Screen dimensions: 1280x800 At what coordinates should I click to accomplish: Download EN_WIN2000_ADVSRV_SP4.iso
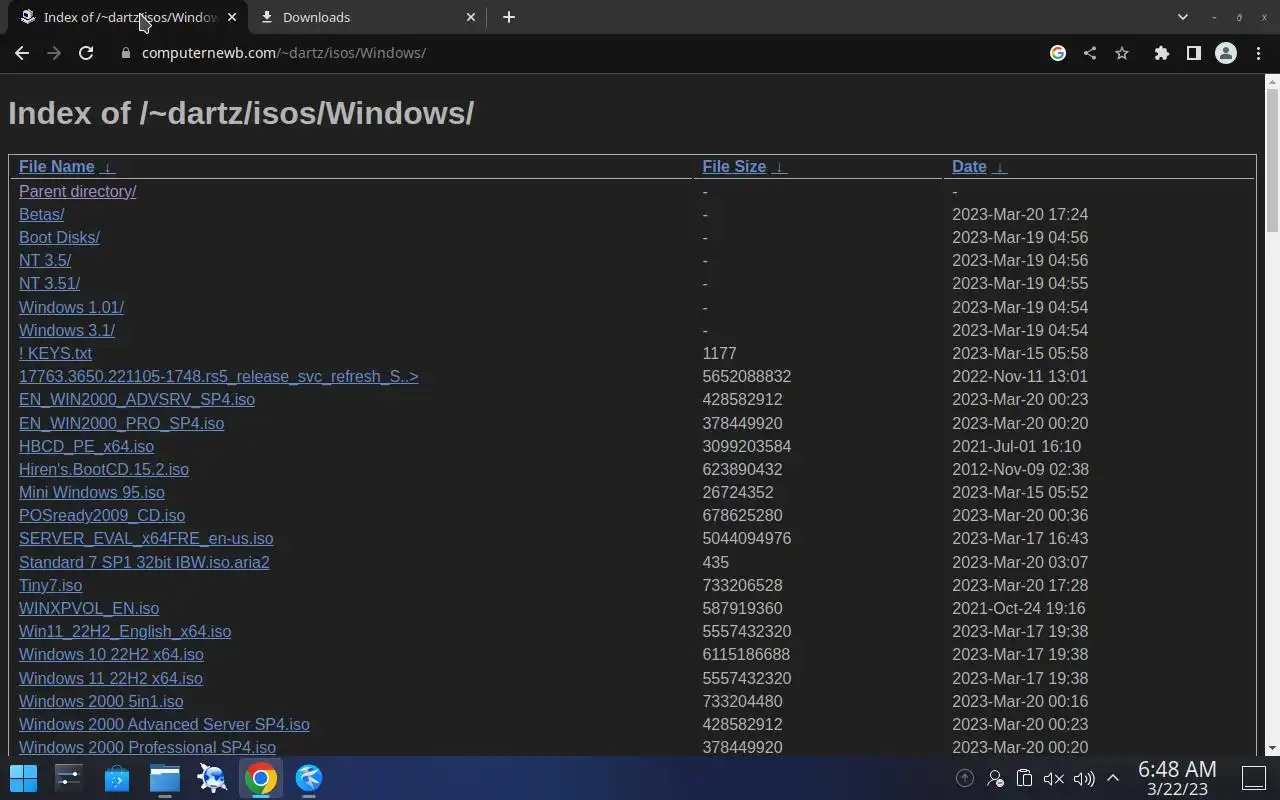coord(137,399)
